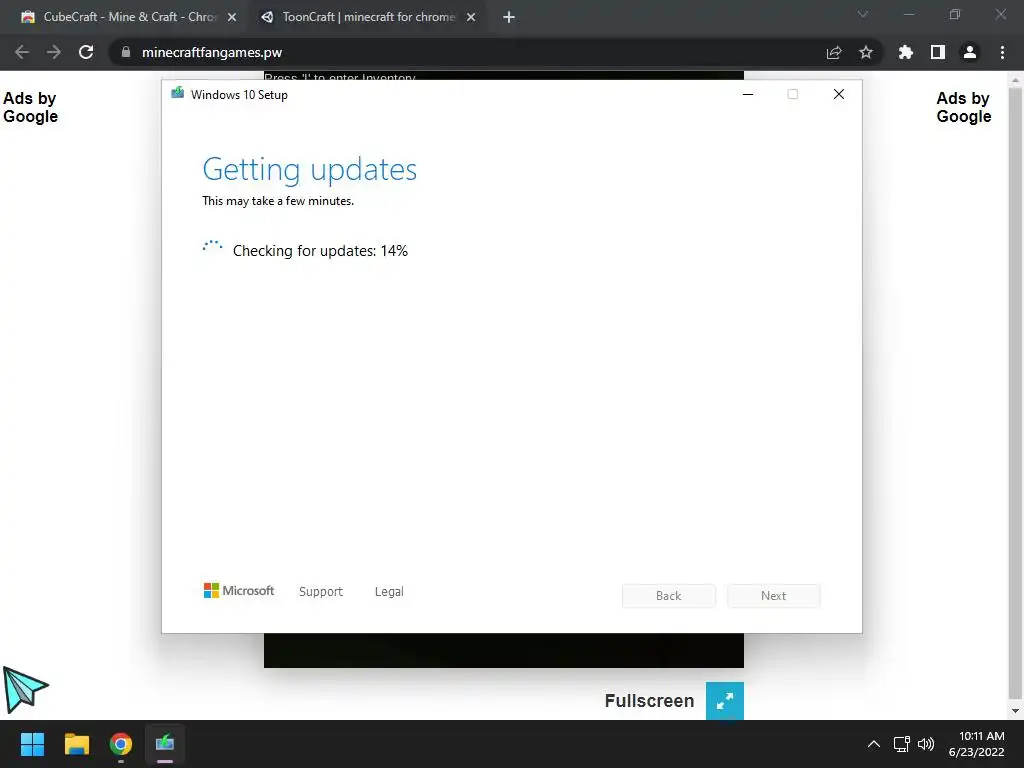1024x768 pixels.
Task: Click the Chrome taskbar icon
Action: tap(121, 744)
